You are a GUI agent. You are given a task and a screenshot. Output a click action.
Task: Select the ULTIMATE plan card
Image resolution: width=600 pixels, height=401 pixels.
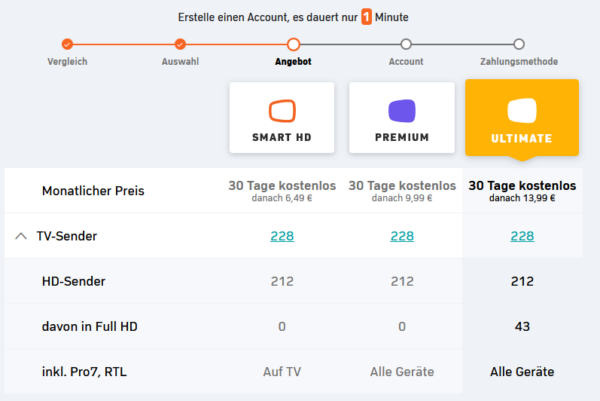522,118
